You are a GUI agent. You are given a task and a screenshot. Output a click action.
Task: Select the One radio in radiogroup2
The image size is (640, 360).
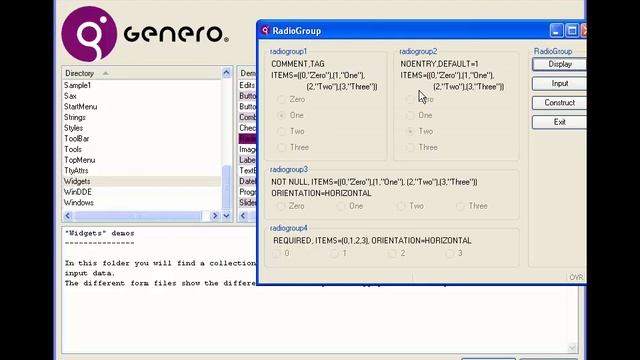(410, 115)
